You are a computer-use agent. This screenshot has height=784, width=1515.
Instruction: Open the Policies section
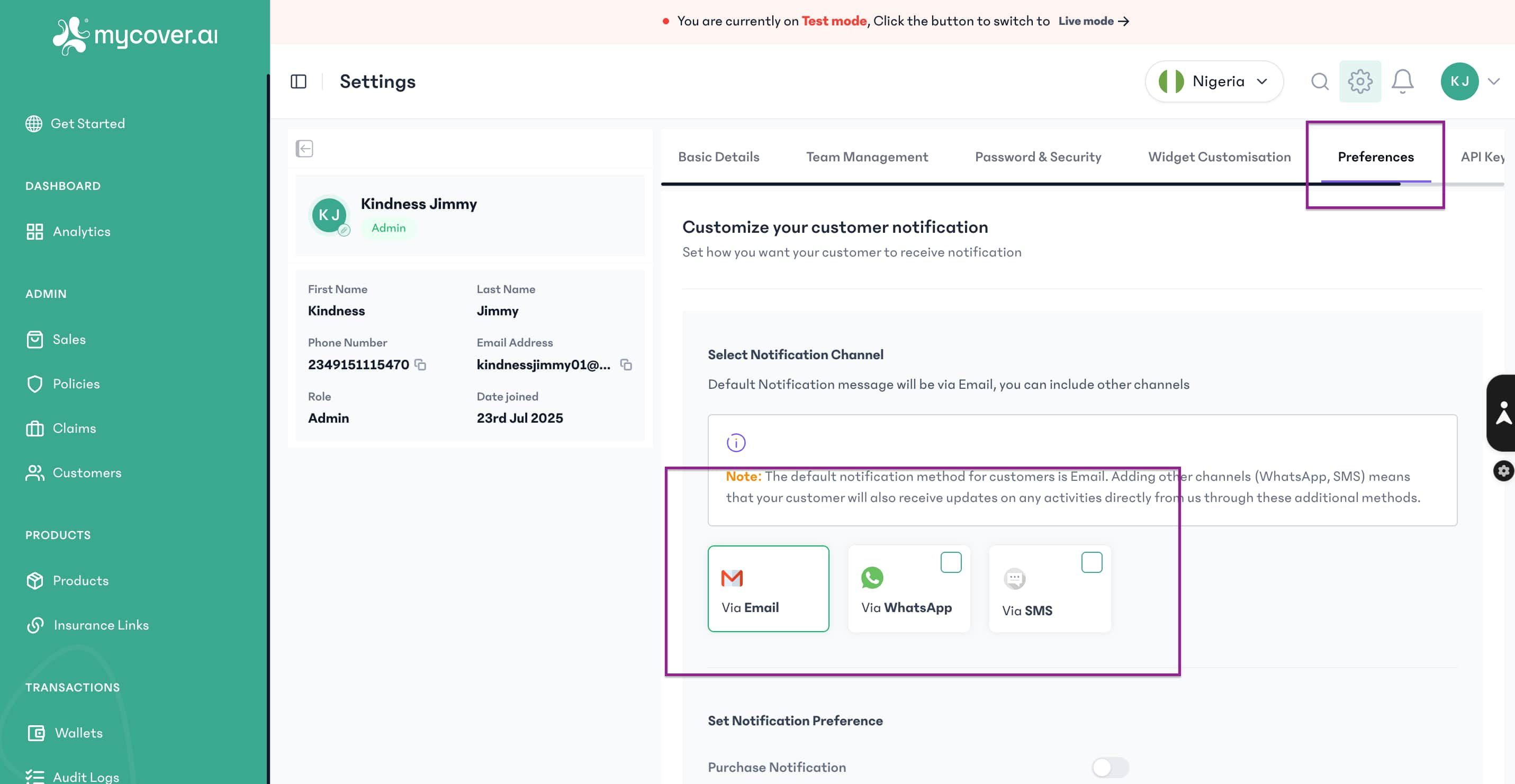click(76, 383)
